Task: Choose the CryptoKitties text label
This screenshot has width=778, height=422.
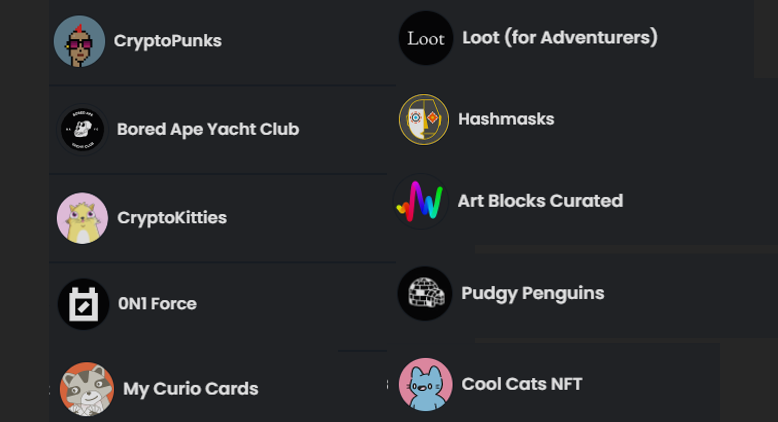Action: 172,218
